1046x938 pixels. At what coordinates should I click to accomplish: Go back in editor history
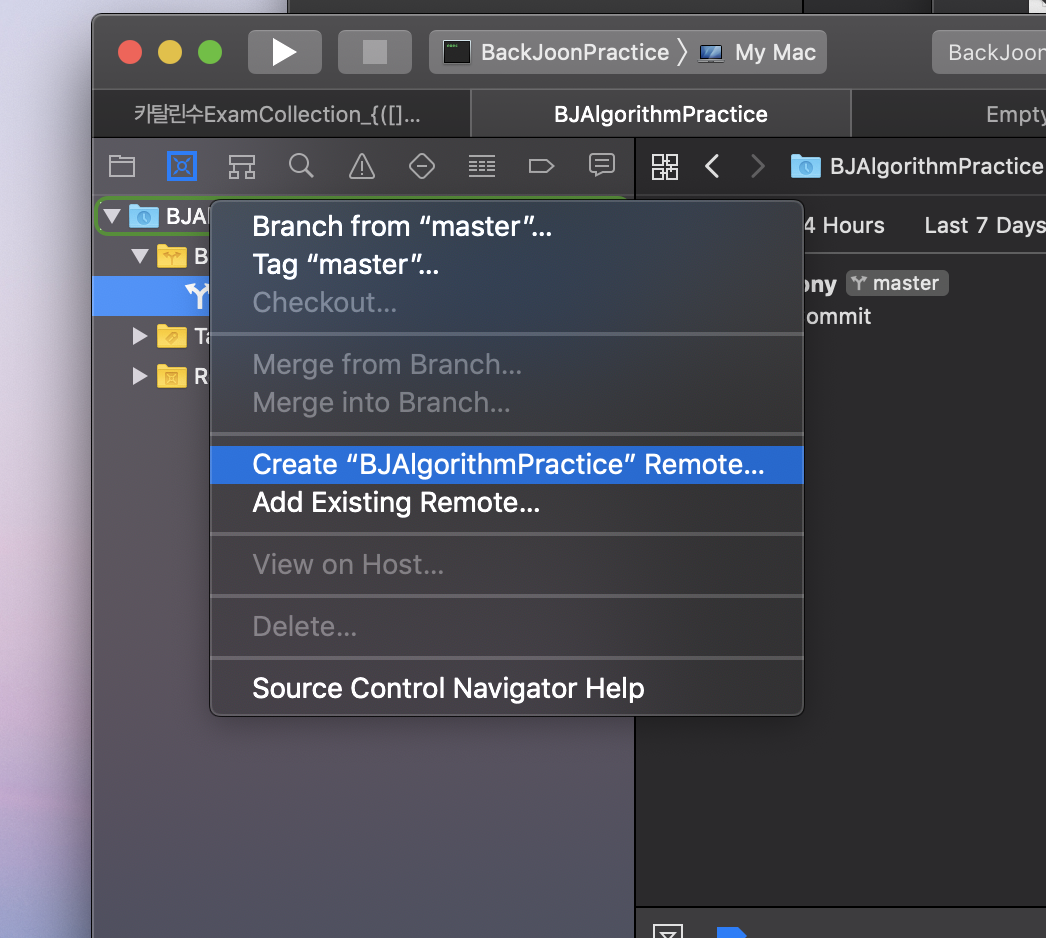coord(712,166)
